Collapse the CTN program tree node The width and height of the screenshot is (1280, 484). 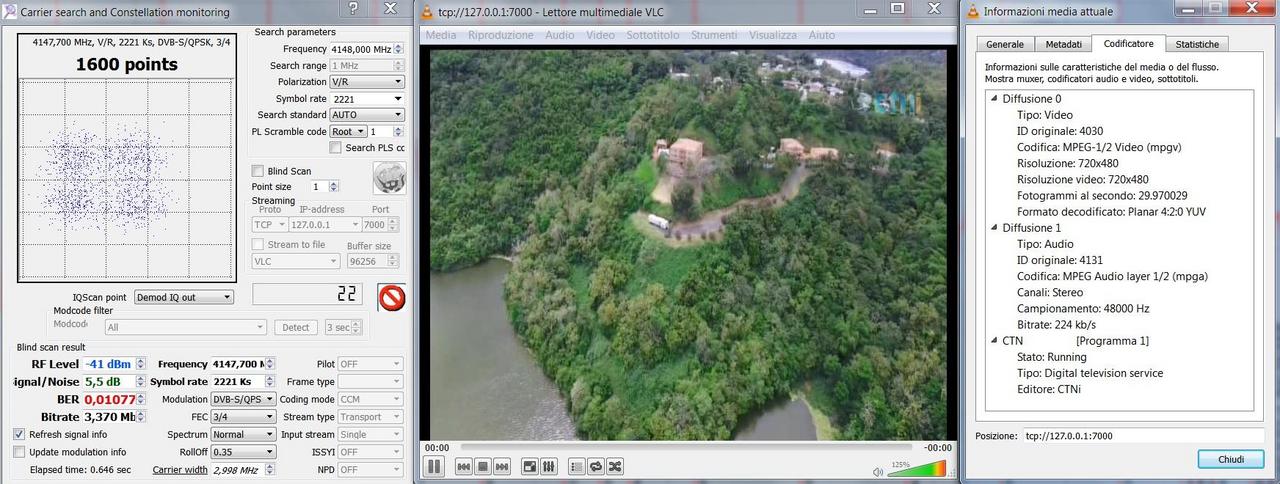[x=994, y=341]
